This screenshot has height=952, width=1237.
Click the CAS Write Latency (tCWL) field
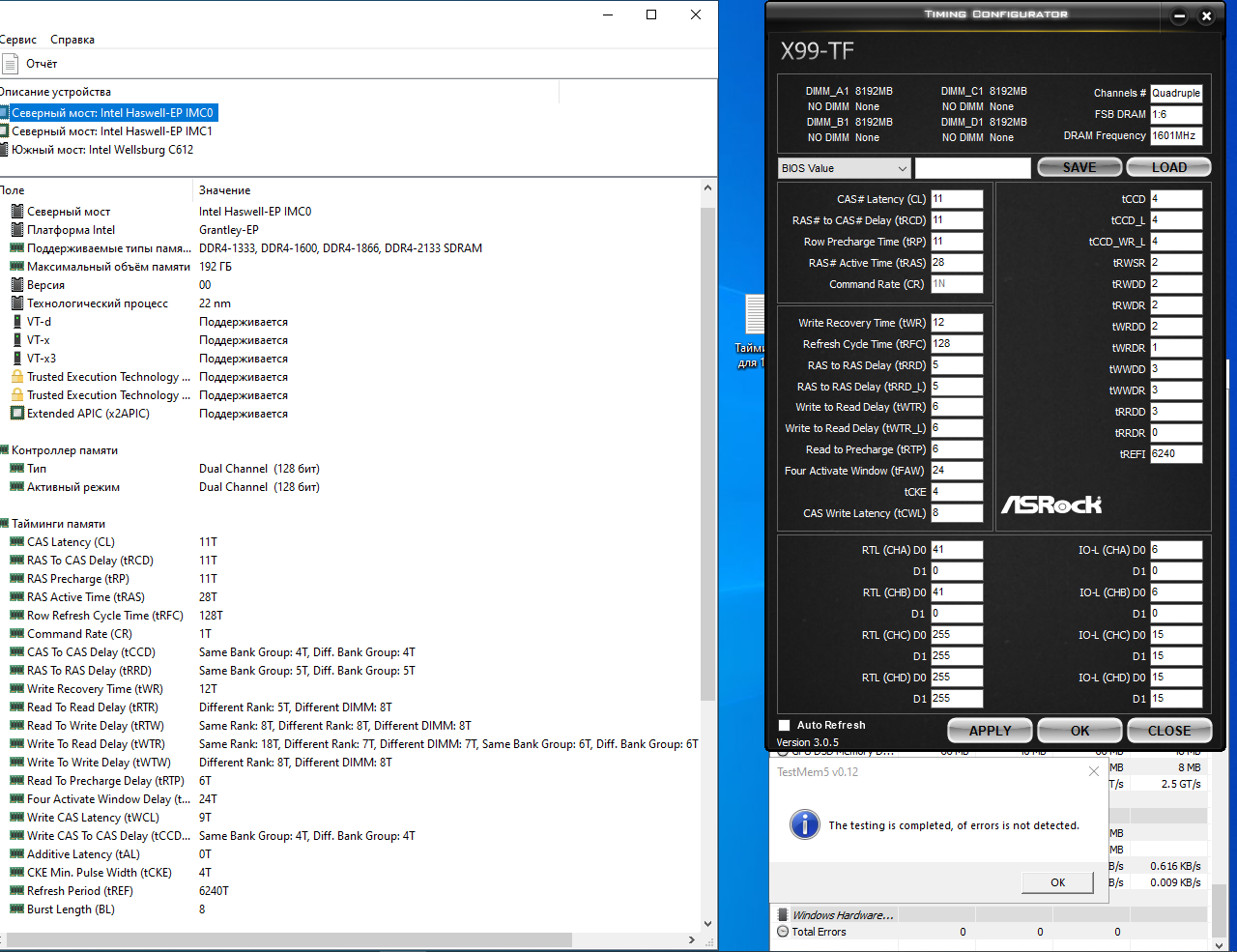click(x=957, y=513)
